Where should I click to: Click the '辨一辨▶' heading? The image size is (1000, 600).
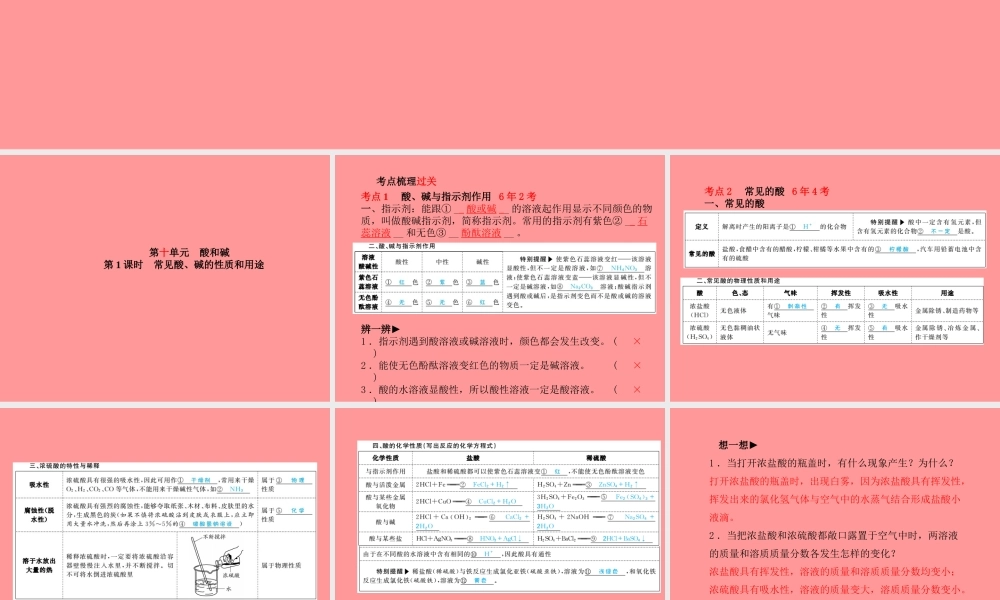[380, 329]
